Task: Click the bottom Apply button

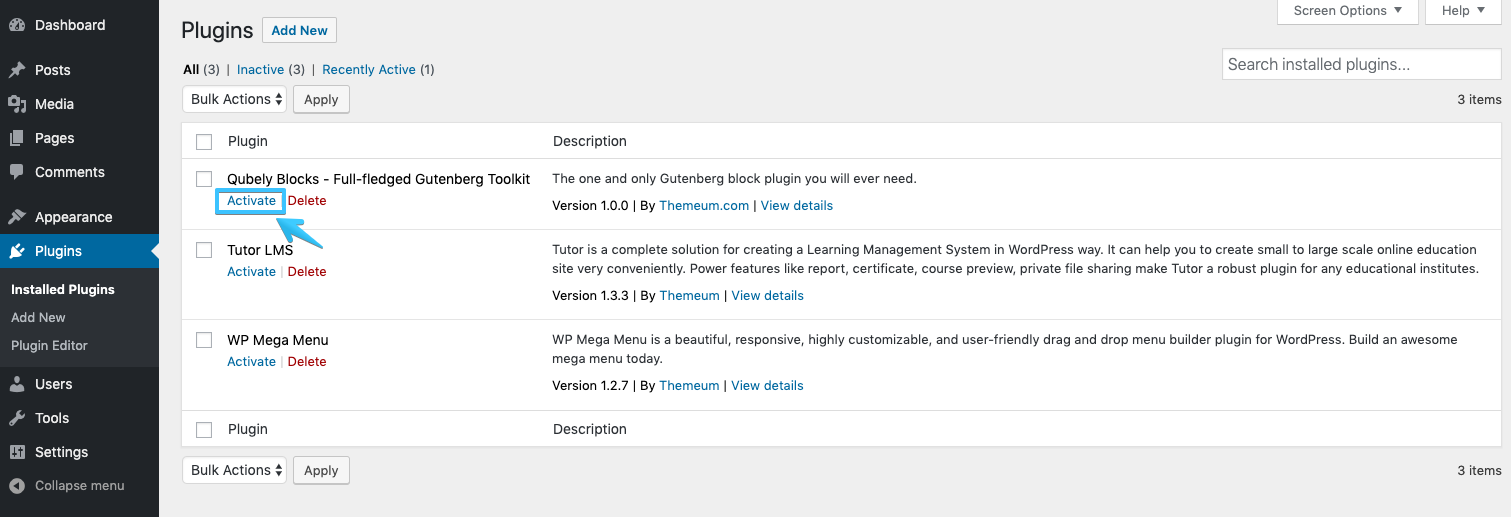Action: pyautogui.click(x=321, y=470)
